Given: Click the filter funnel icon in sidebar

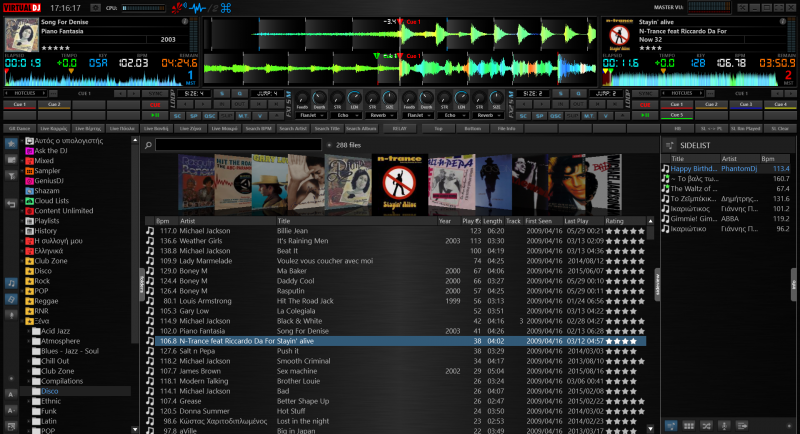Looking at the screenshot, I should [x=11, y=176].
